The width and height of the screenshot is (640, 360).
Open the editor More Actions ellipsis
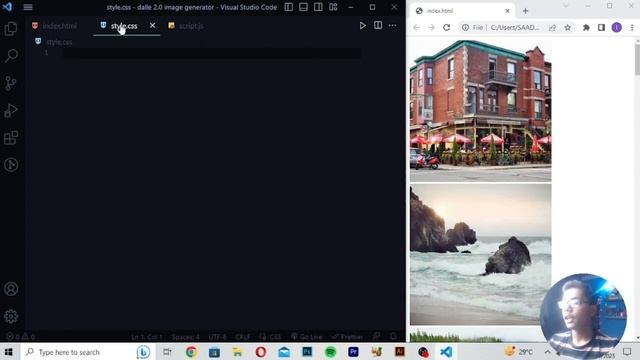pyautogui.click(x=393, y=26)
